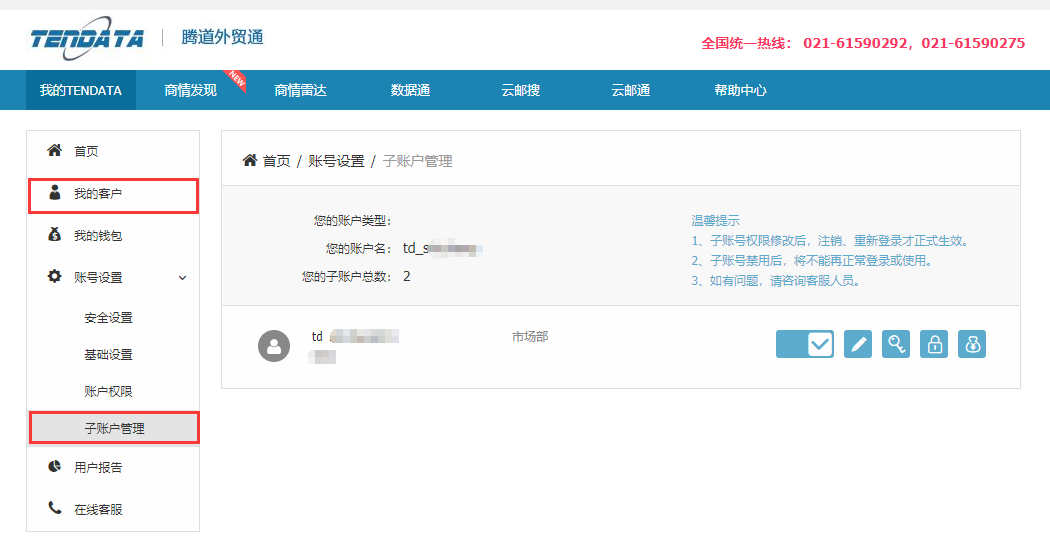Click the home icon in the breadcrumb

[250, 160]
